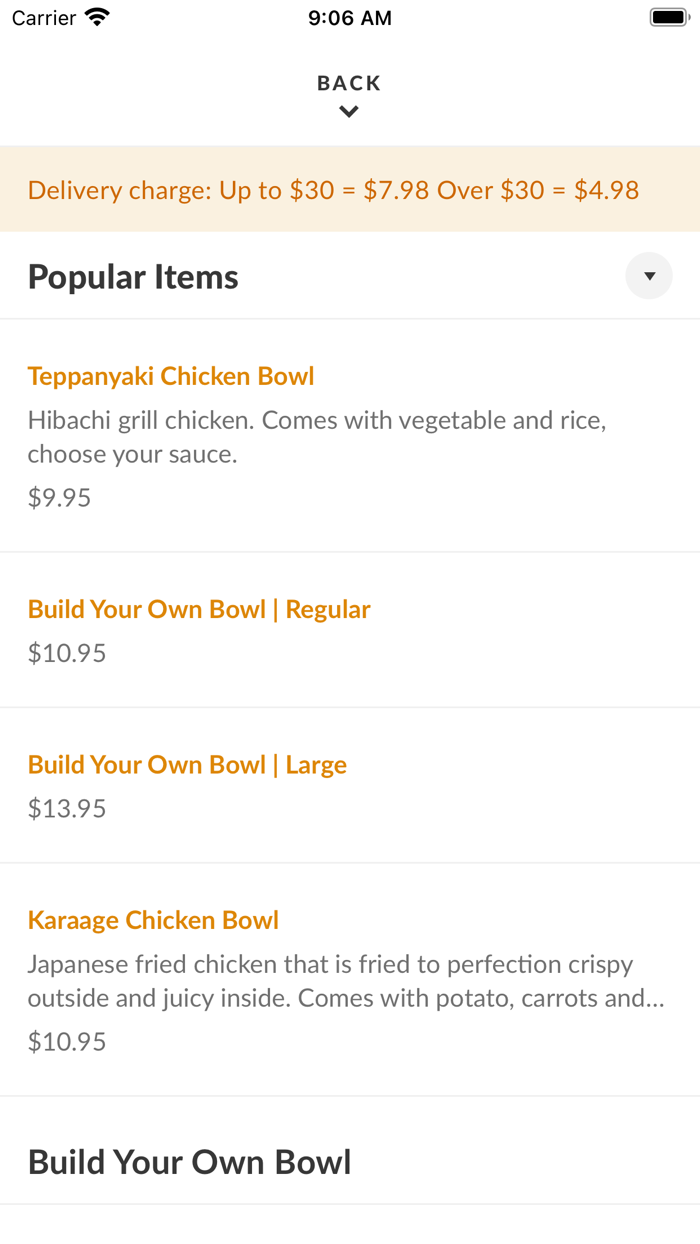Collapse the Popular Items section arrow
Image resolution: width=700 pixels, height=1244 pixels.
[x=649, y=276]
